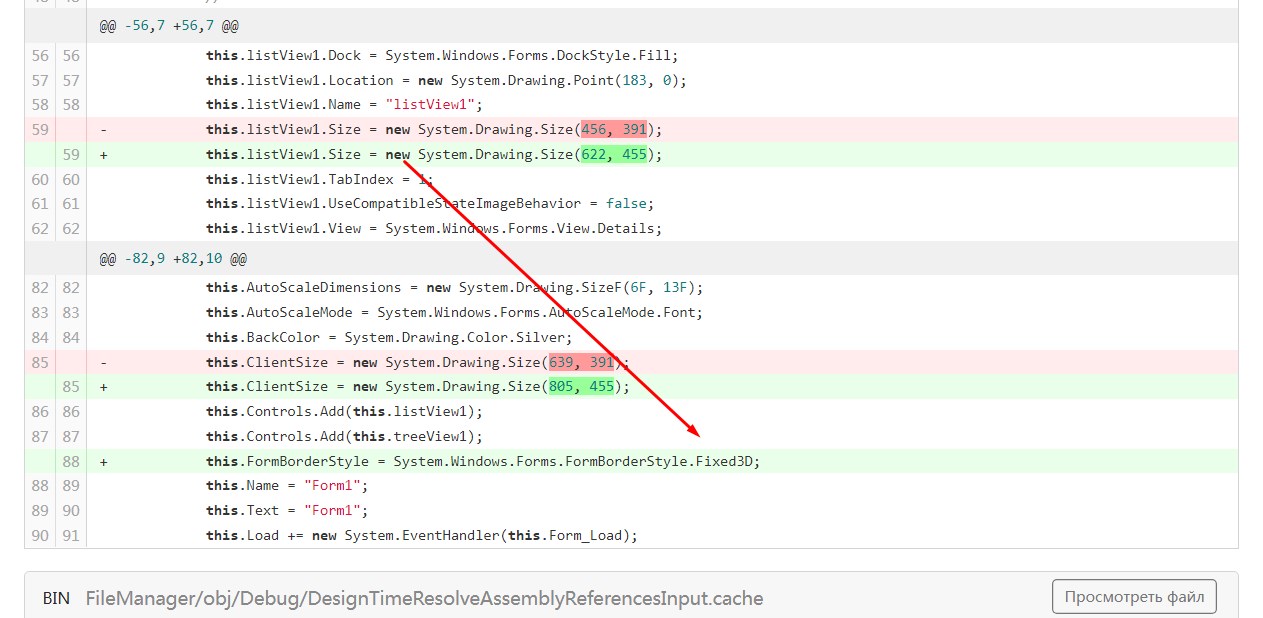The height and width of the screenshot is (618, 1263).
Task: Click the Просмотреть файл button
Action: coord(1133,596)
